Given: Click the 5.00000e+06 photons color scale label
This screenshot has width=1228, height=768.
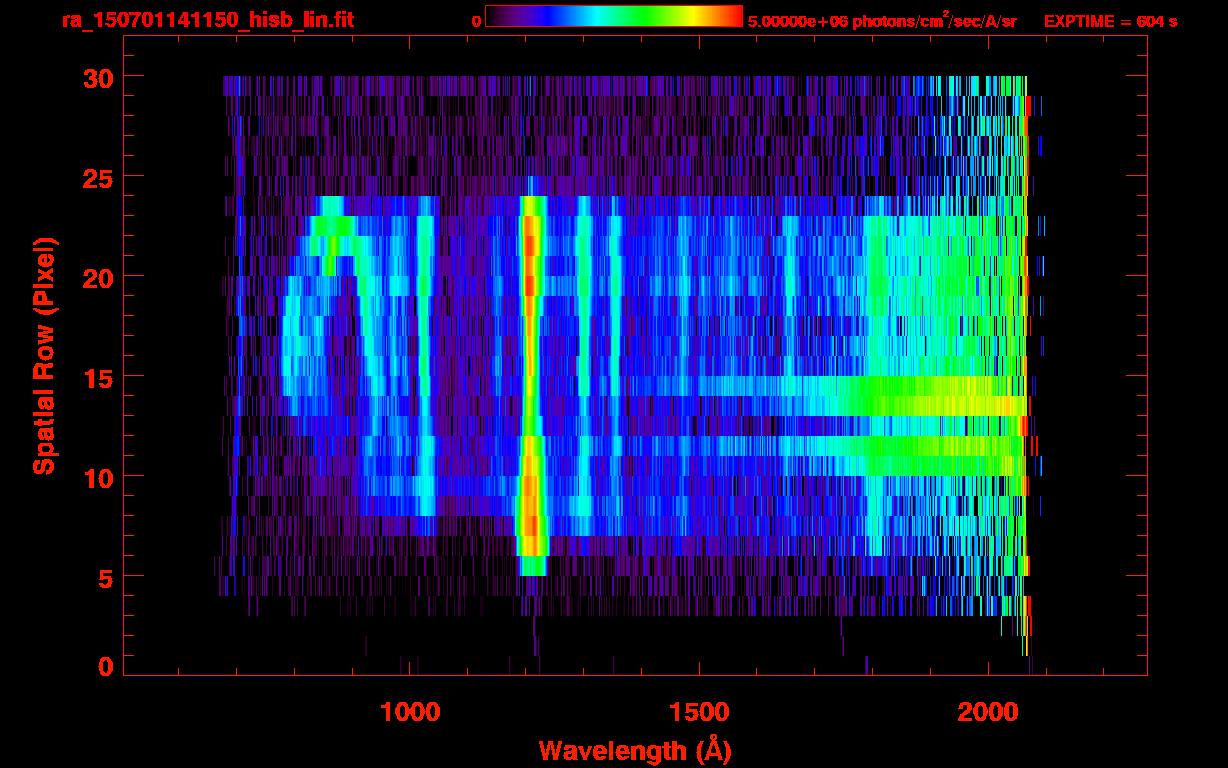Looking at the screenshot, I should [x=882, y=21].
